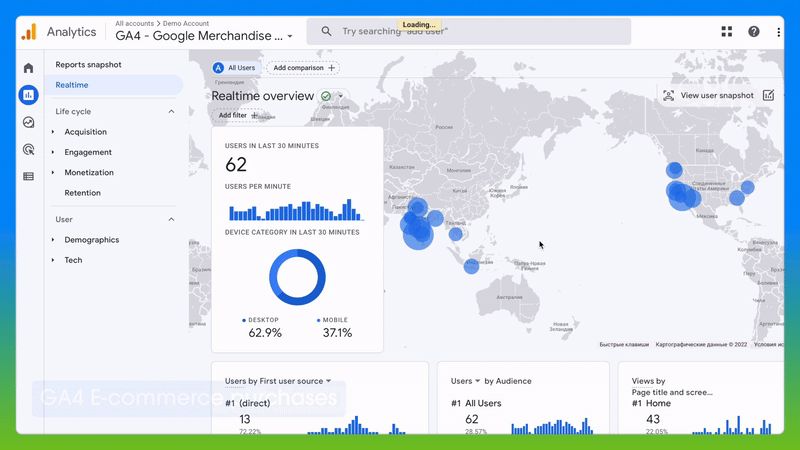Click the All Users 'A' badge
The height and width of the screenshot is (450, 800).
tap(218, 68)
